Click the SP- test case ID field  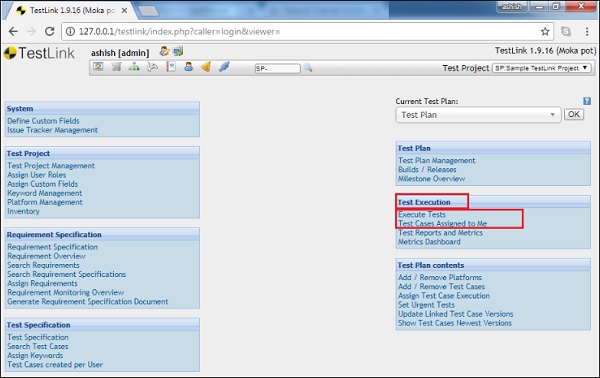[277, 68]
